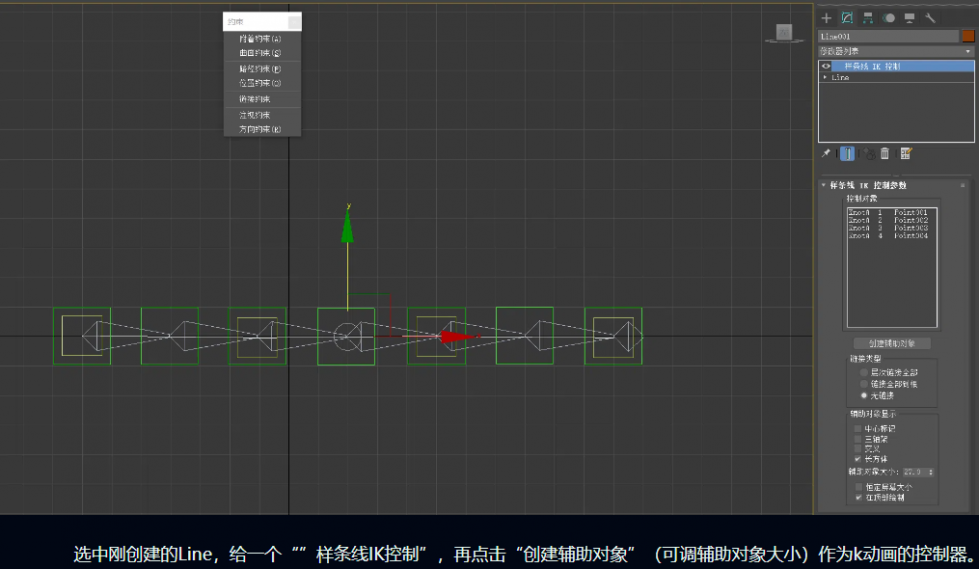Screen dimensions: 979x569
Task: Remove modifier with trash icon
Action: coord(885,153)
